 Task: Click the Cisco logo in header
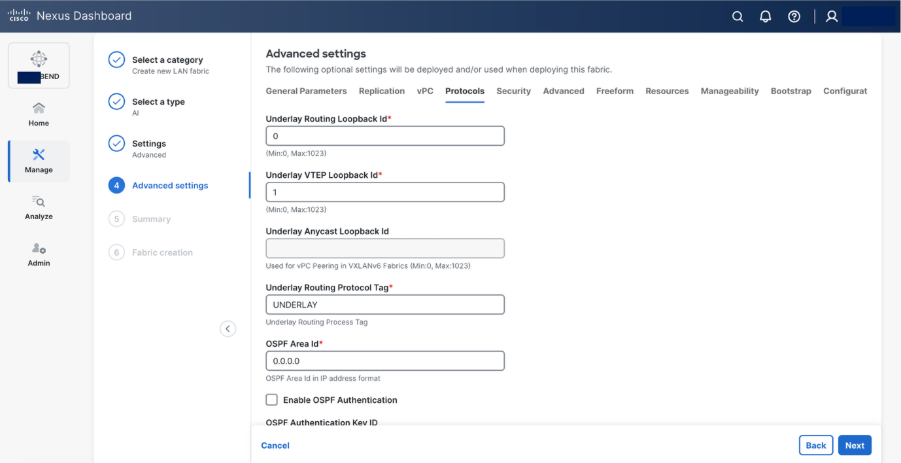tap(18, 16)
